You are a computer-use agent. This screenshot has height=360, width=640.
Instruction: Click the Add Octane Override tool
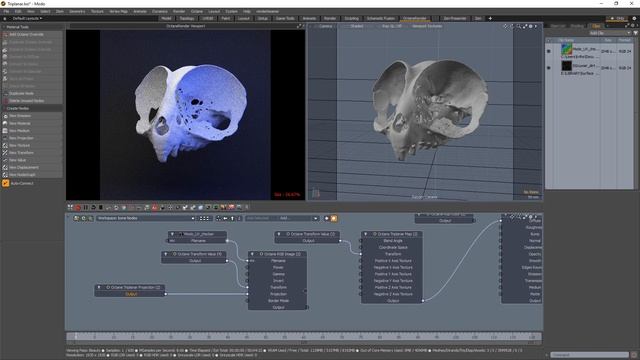coord(32,34)
